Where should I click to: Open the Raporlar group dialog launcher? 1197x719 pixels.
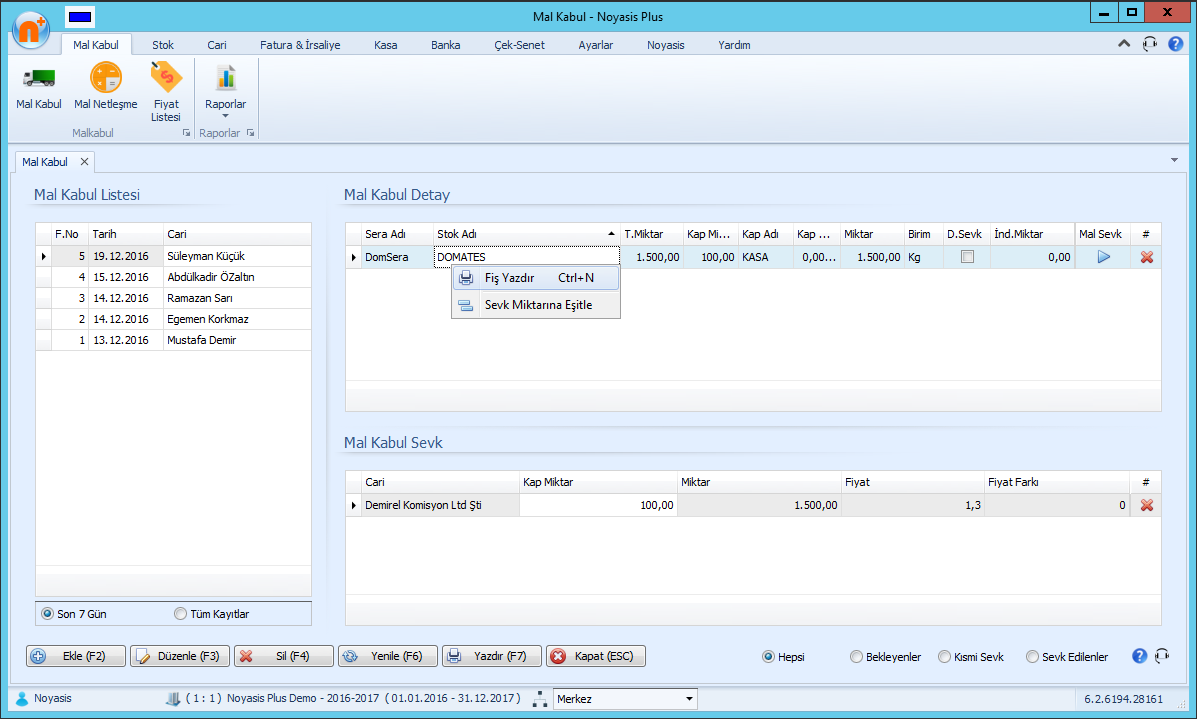coord(250,133)
